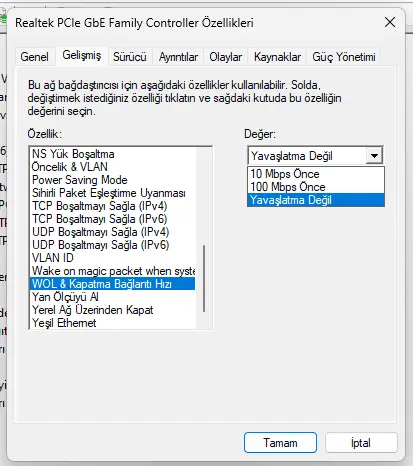Viewport: 413px width, 466px height.
Task: Switch to the Kaynaklar tab
Action: pyautogui.click(x=277, y=57)
